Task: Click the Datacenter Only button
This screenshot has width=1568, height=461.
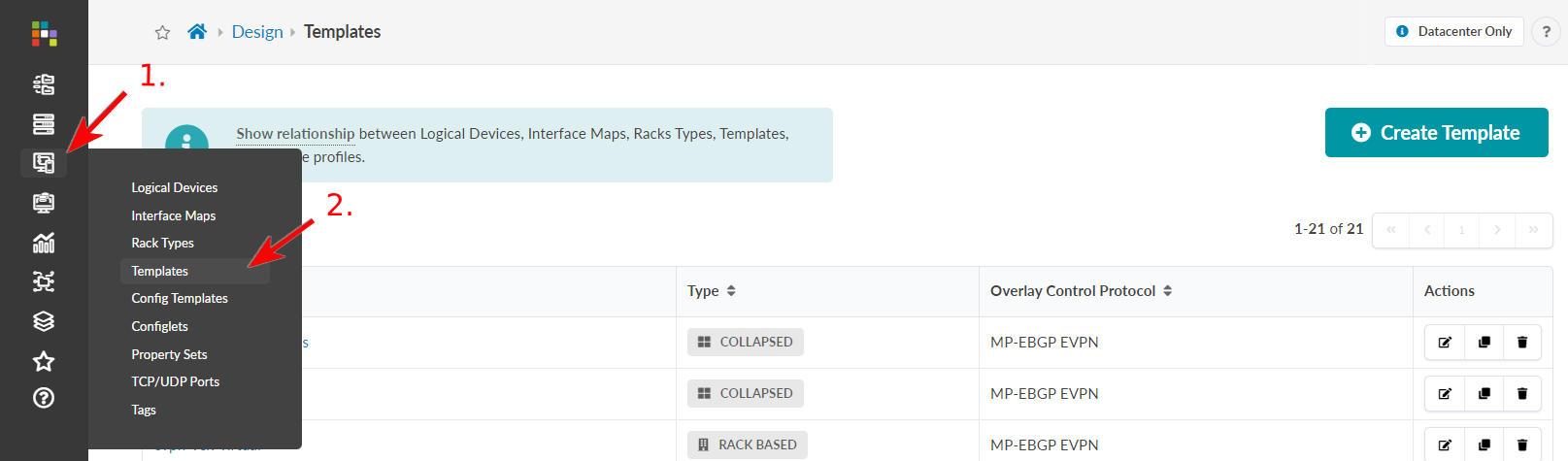Action: (x=1453, y=32)
